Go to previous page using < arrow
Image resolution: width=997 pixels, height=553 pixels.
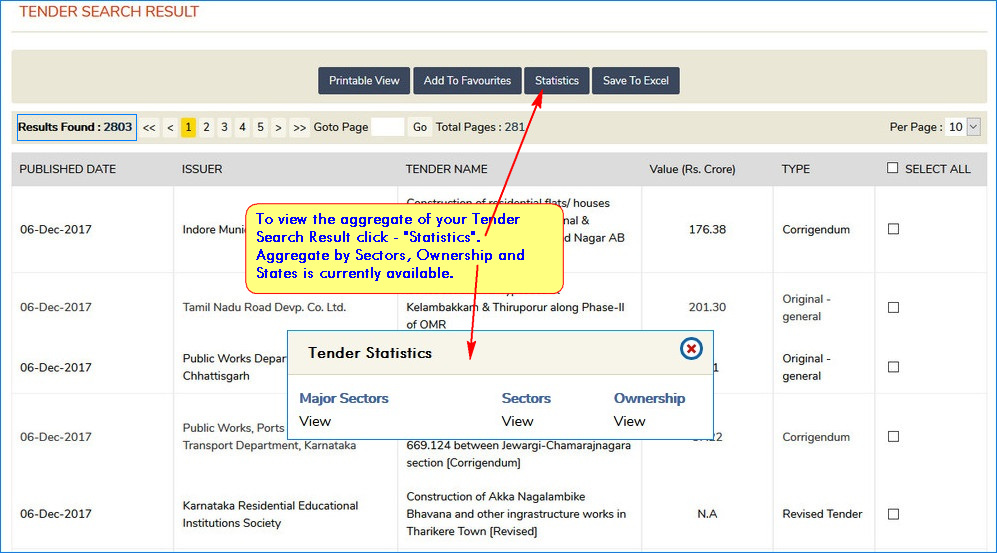point(170,127)
